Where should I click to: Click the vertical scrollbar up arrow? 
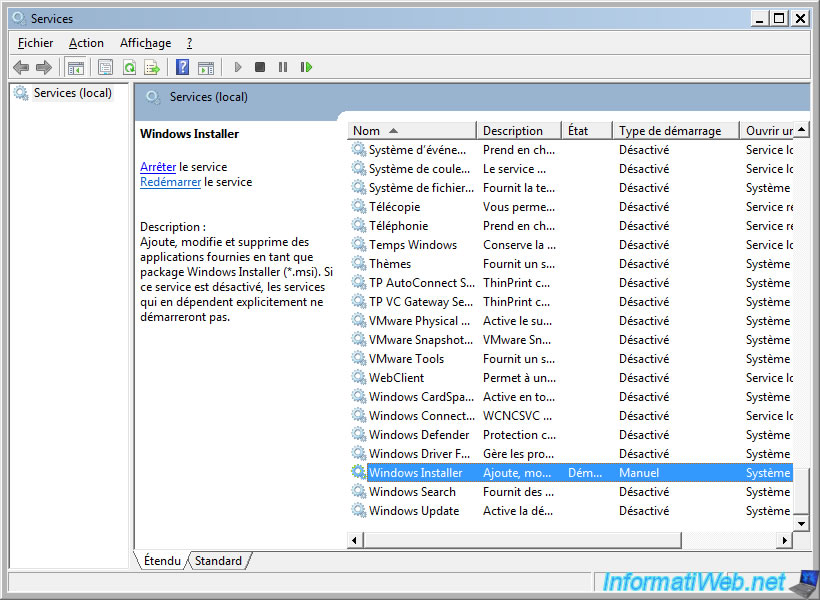[x=801, y=129]
